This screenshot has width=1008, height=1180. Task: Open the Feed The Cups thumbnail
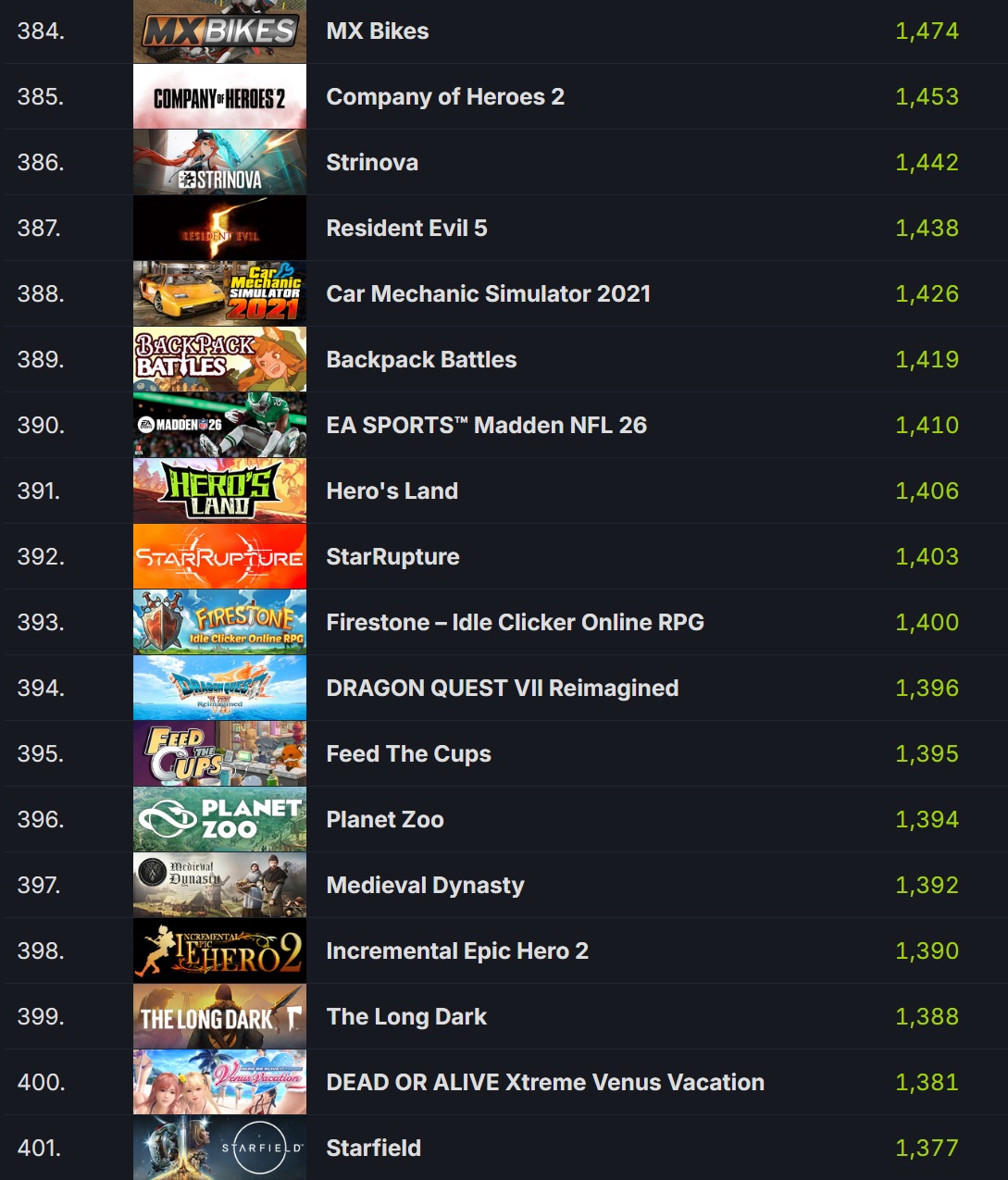tap(219, 754)
